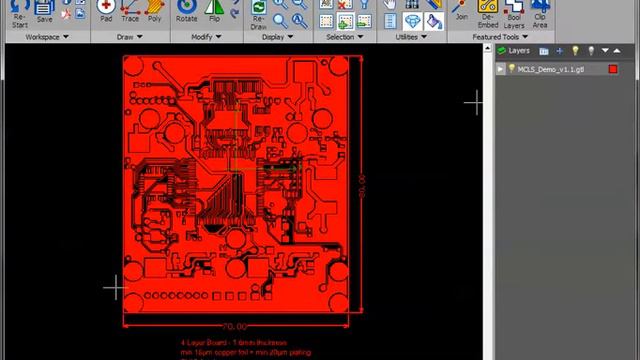Select the Join tool
The image size is (640, 360).
point(461,11)
